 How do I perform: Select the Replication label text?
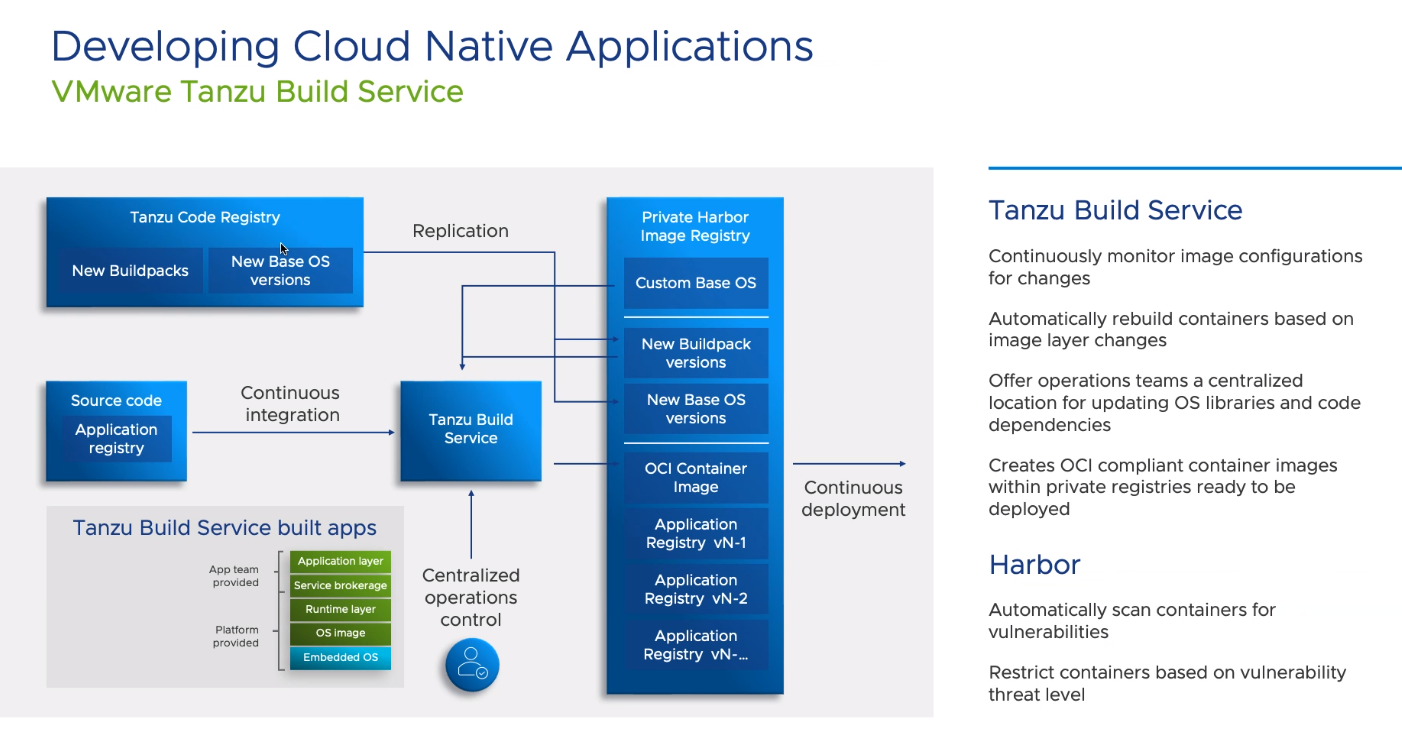click(460, 231)
